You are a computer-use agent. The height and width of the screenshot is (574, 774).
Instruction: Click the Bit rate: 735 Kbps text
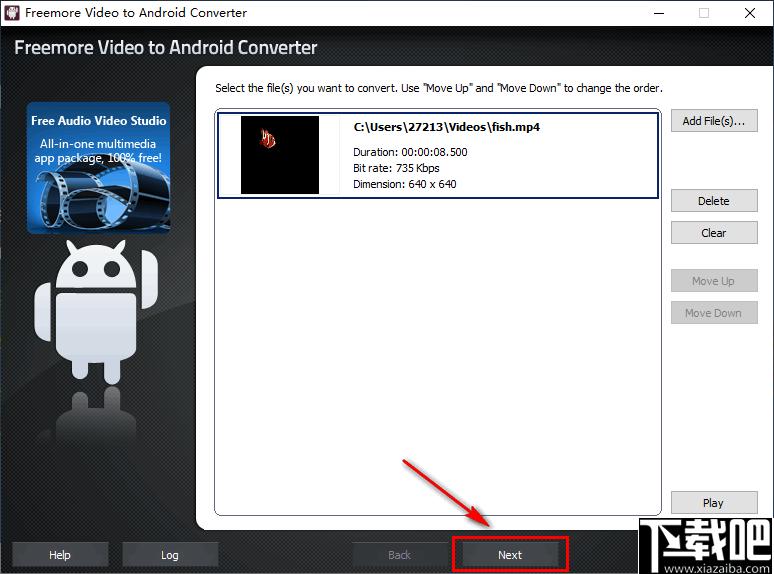396,168
